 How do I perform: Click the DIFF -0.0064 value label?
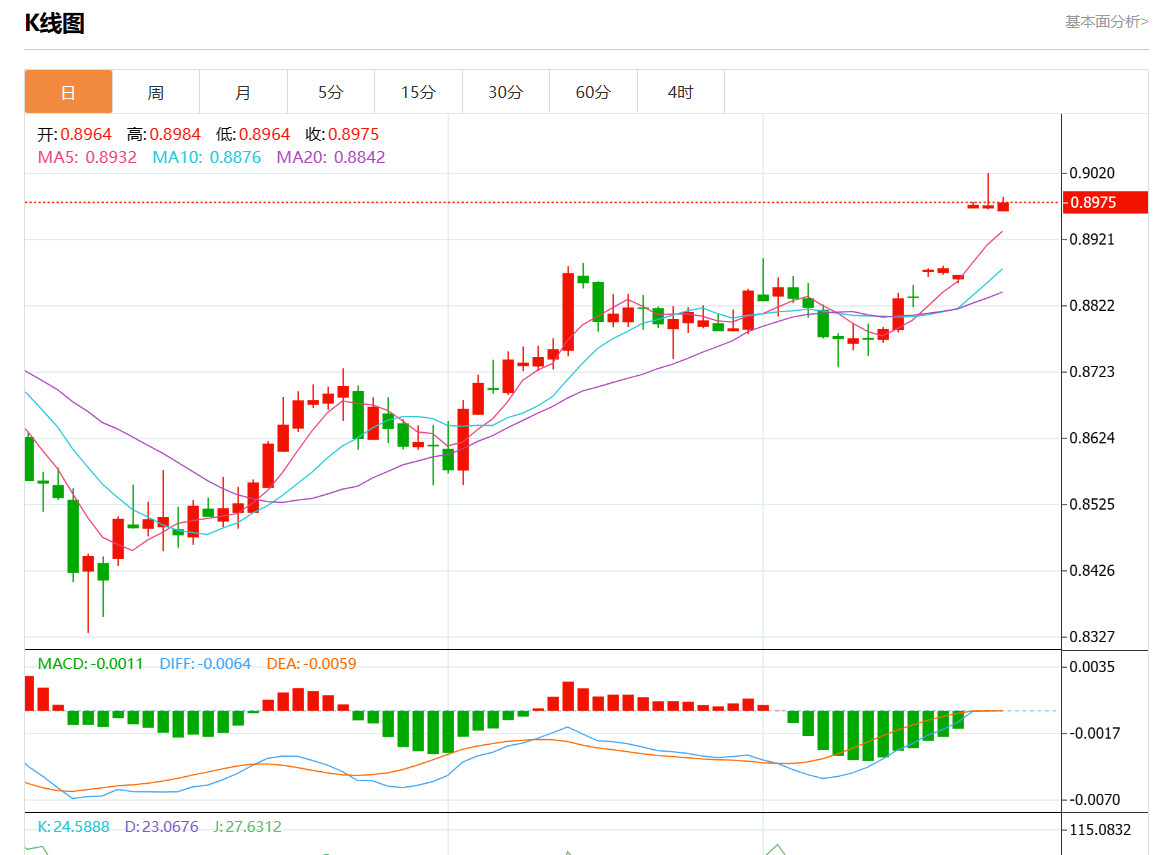coord(205,664)
